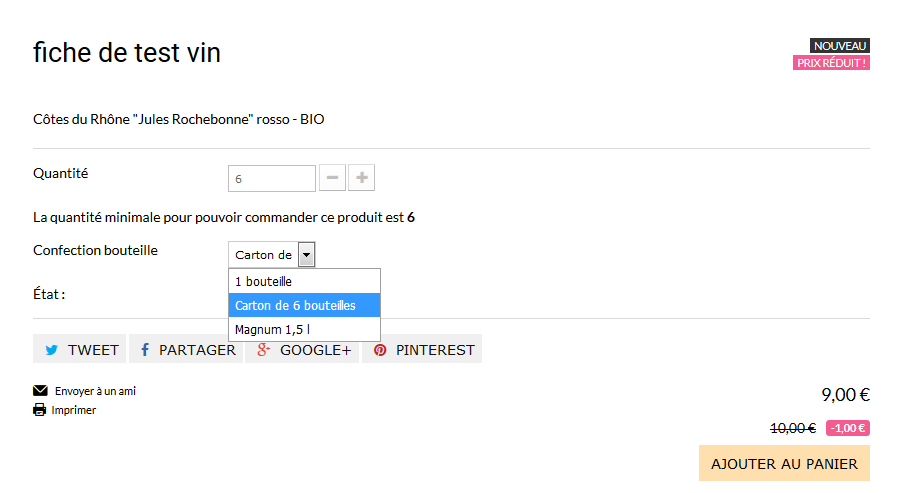The height and width of the screenshot is (493, 903).
Task: Click the envelope icon for Envoyer
Action: coord(40,390)
